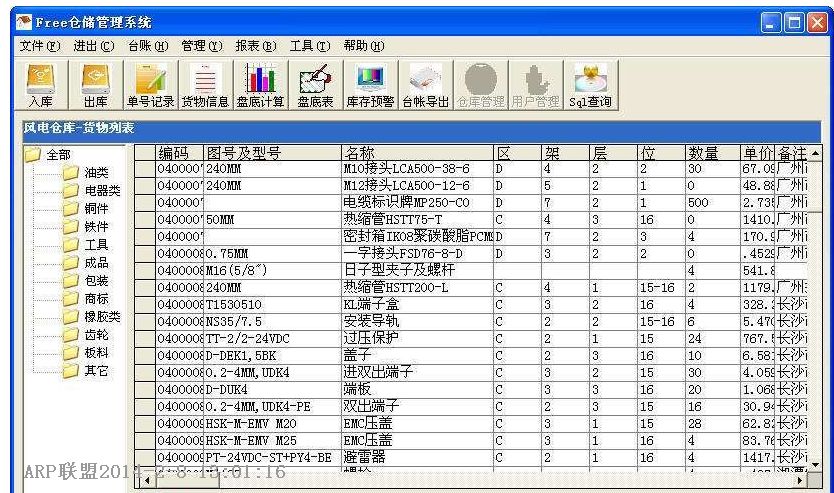
Task: Select the 其它 category folder
Action: click(x=97, y=370)
